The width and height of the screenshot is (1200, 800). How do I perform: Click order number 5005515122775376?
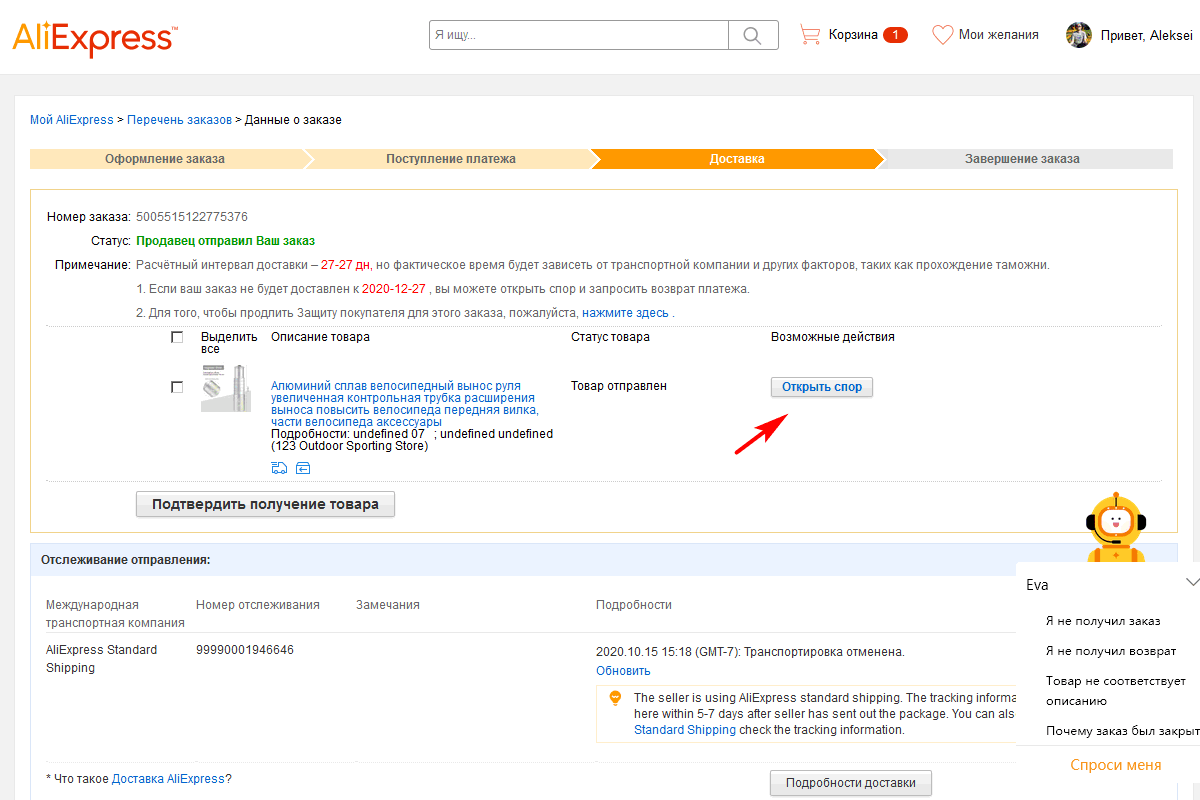[192, 217]
